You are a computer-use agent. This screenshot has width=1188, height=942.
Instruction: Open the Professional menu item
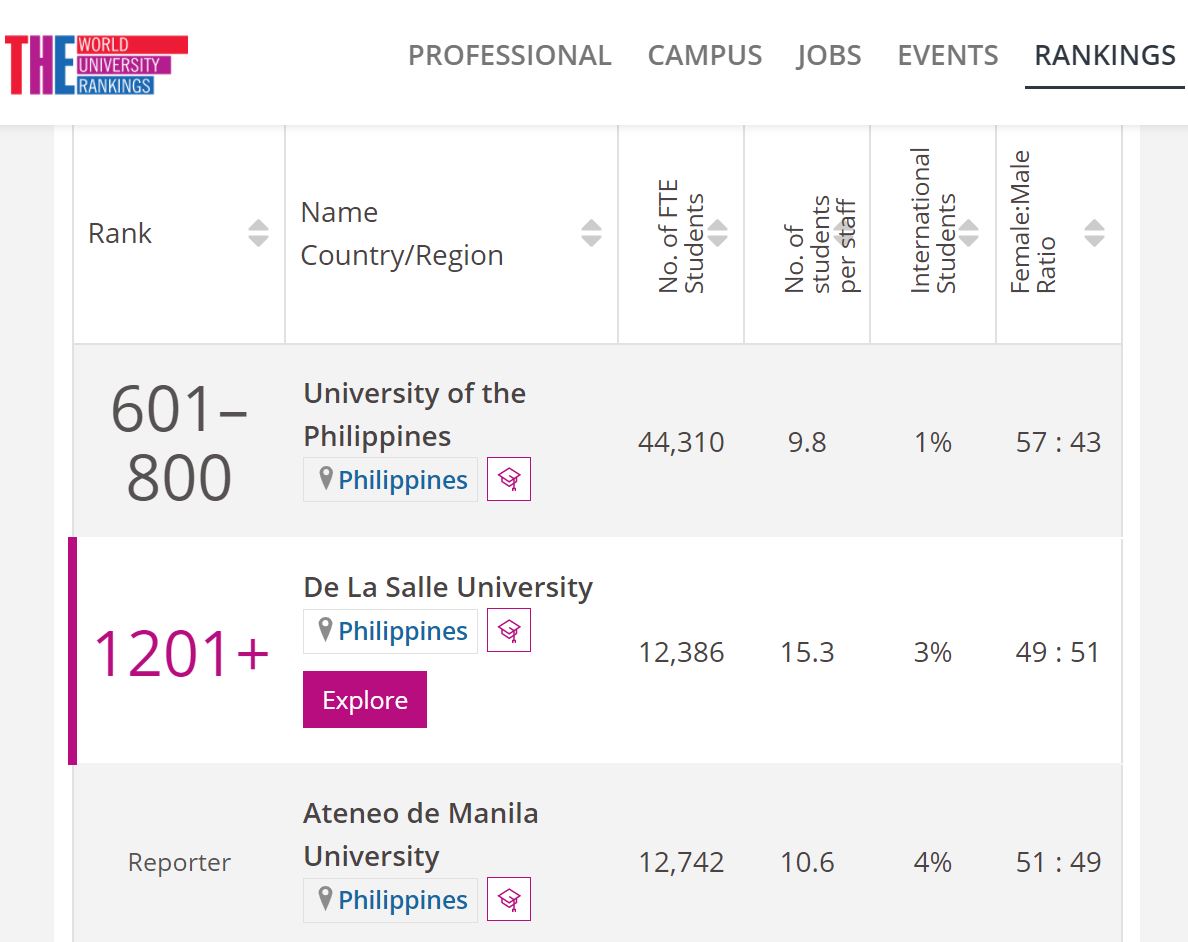coord(509,55)
